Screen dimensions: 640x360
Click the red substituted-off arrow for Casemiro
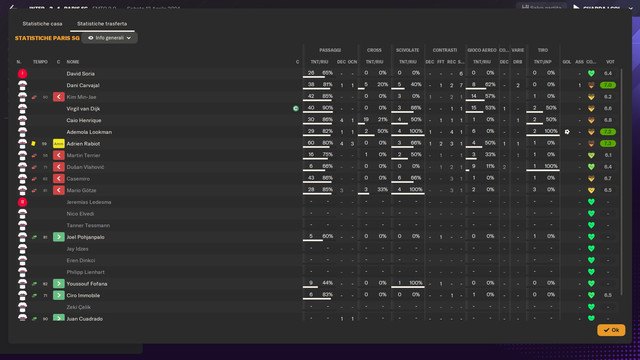pos(59,179)
